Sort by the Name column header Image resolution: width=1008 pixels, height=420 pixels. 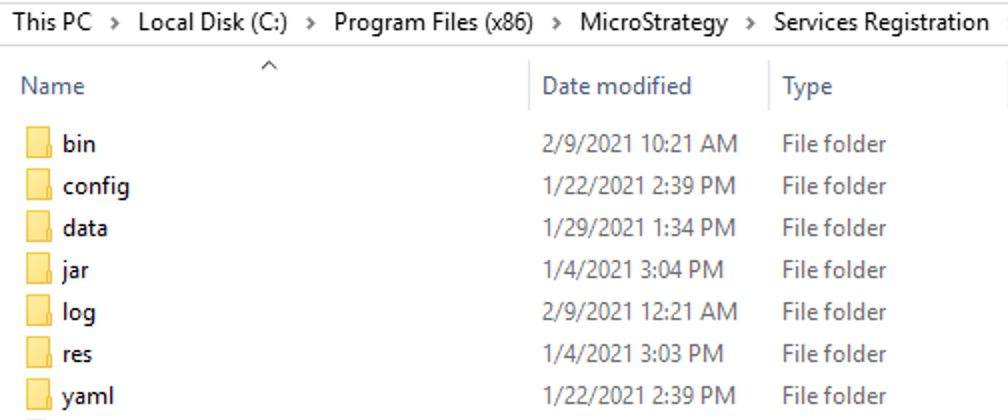click(x=52, y=87)
